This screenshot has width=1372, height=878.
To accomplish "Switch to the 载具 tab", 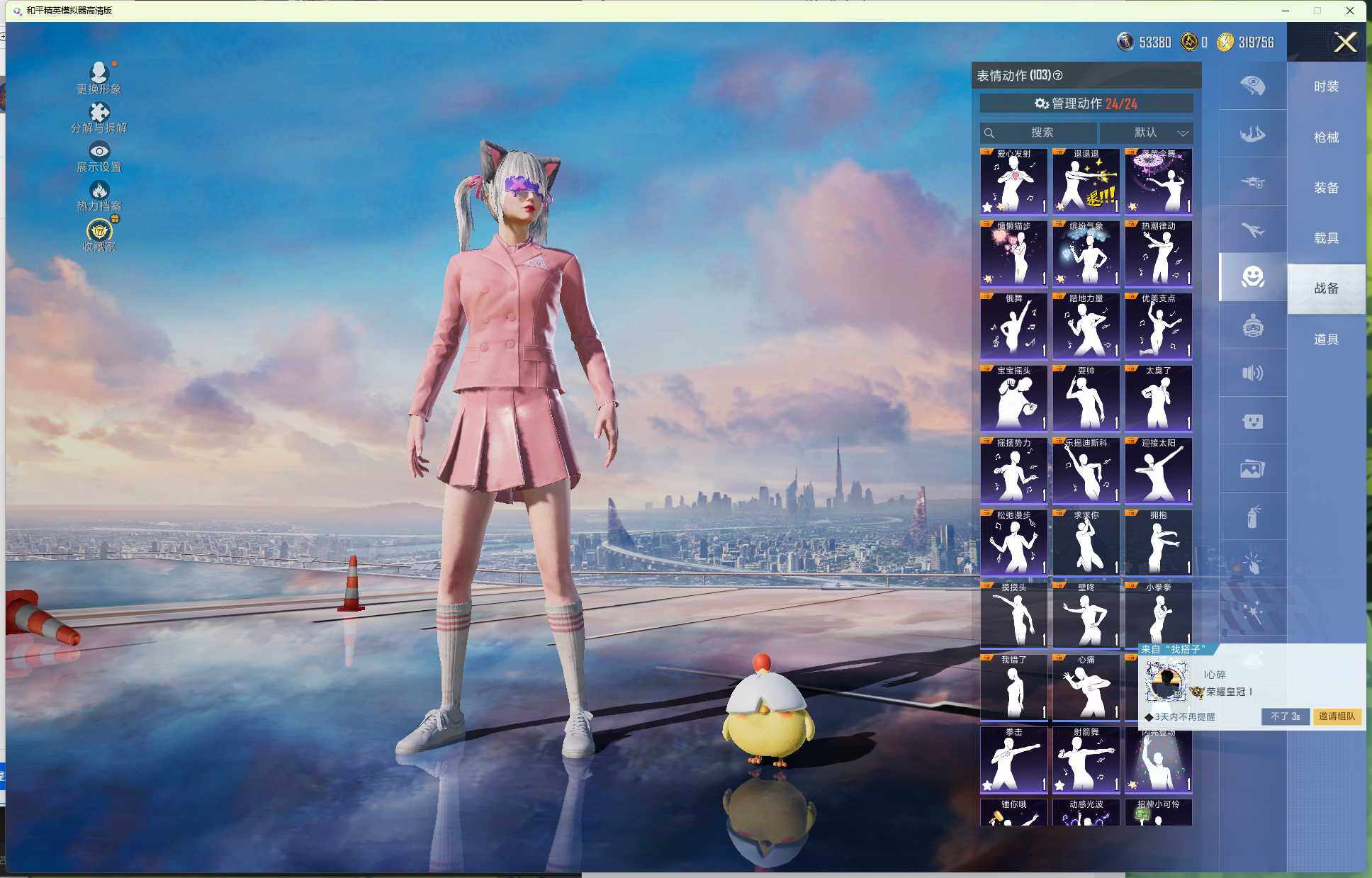I will (1326, 238).
